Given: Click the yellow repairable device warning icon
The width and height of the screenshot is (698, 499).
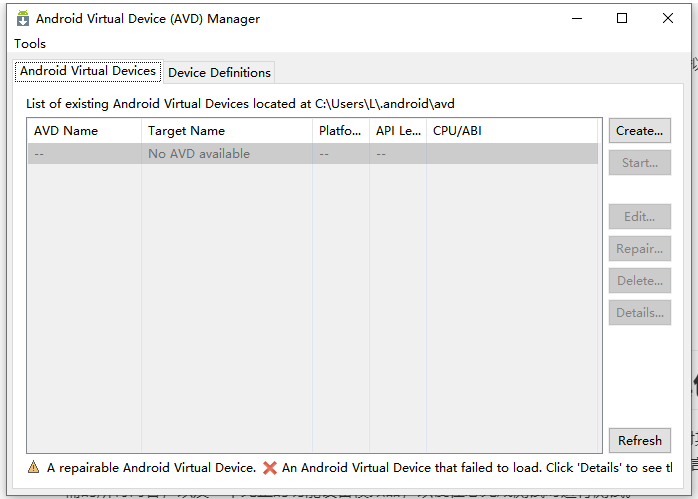Looking at the screenshot, I should [33, 467].
